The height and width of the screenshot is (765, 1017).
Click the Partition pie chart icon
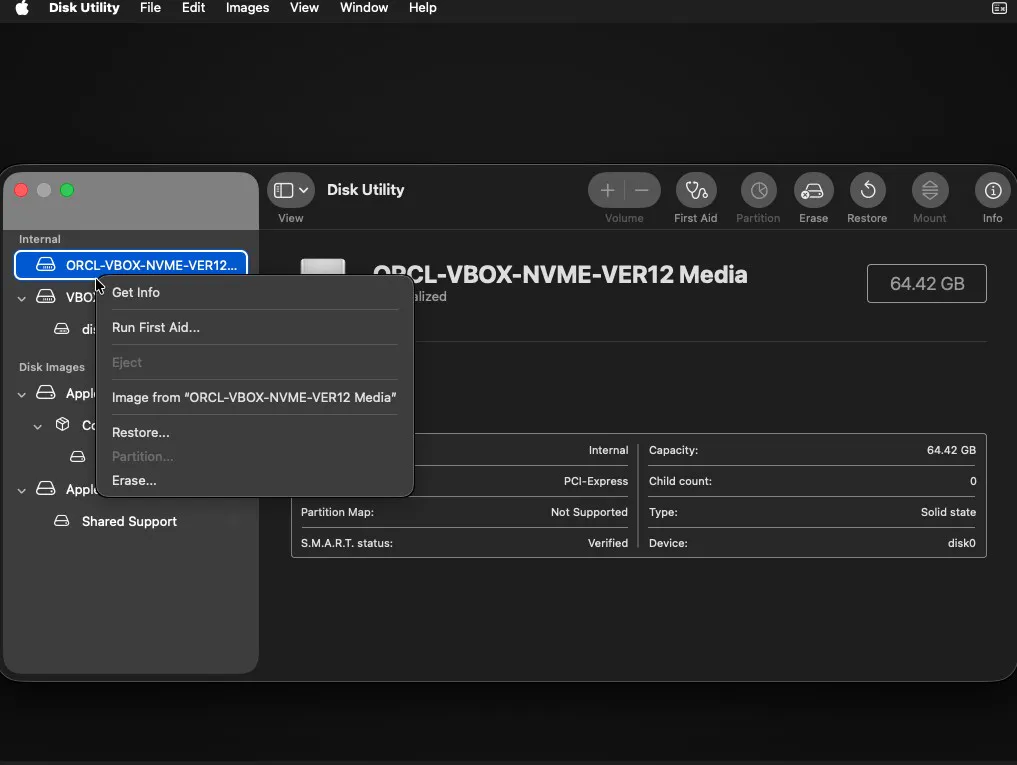click(758, 190)
